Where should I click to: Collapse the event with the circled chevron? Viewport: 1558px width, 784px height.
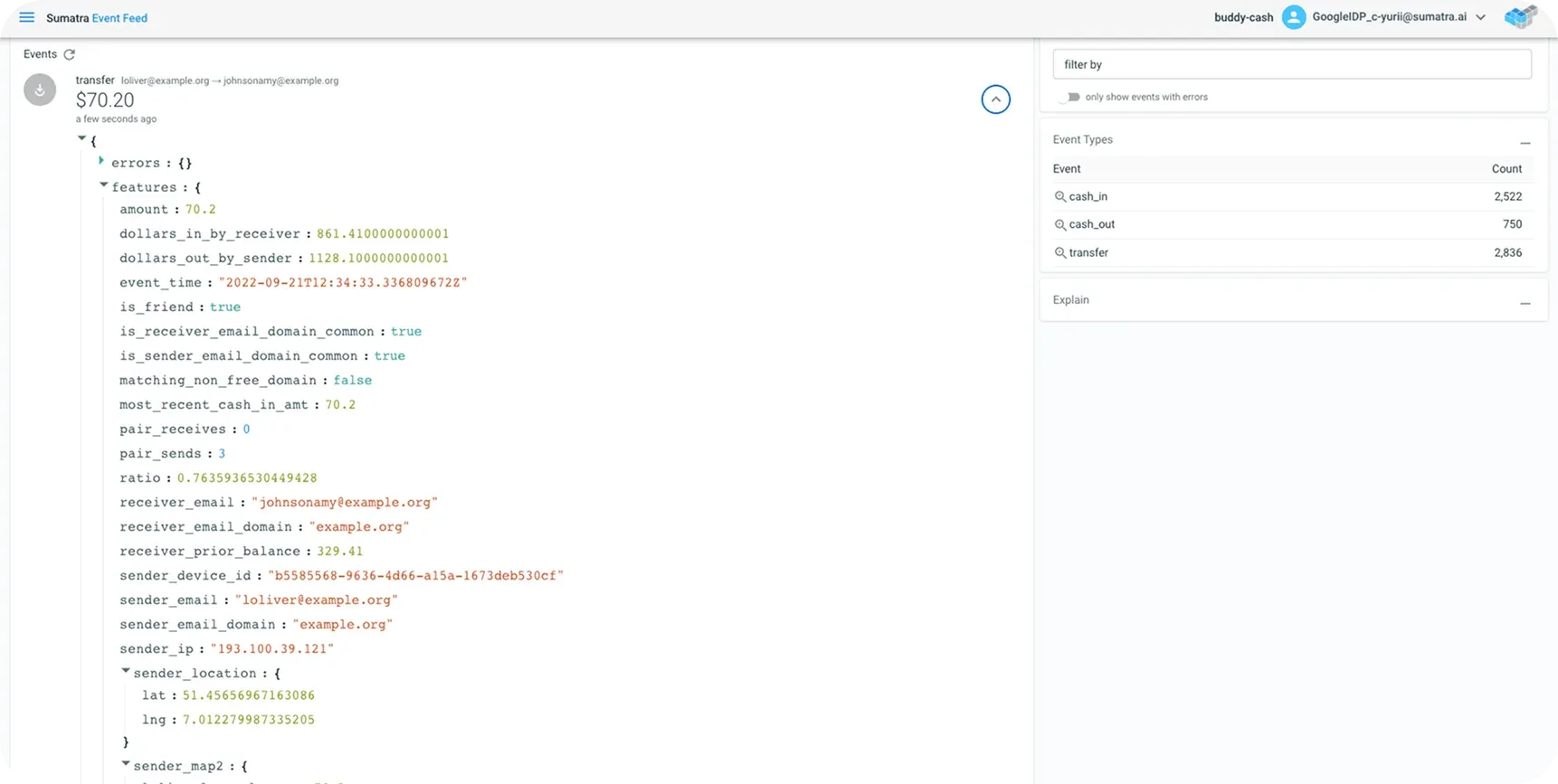995,99
